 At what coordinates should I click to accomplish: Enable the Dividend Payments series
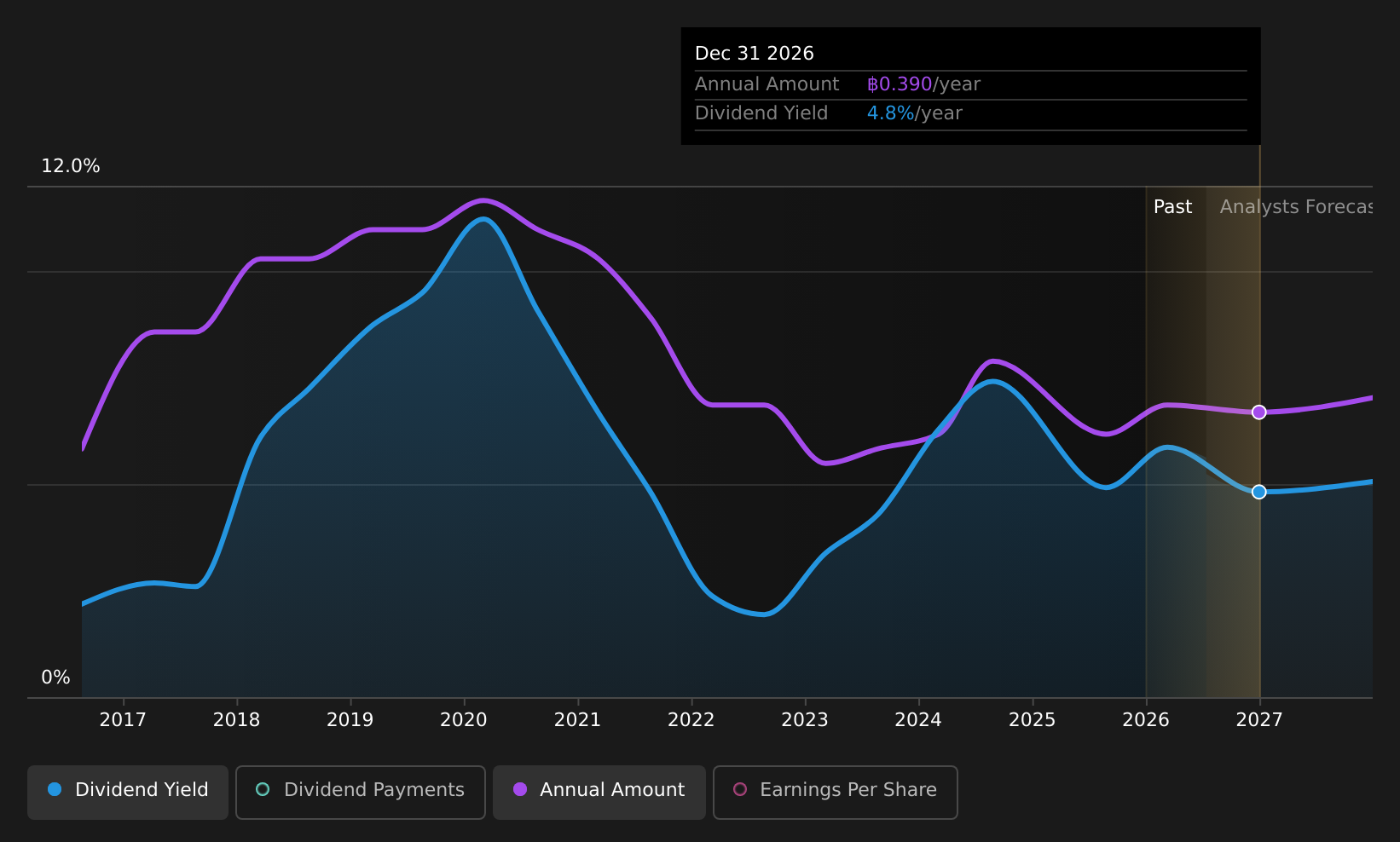click(x=361, y=793)
